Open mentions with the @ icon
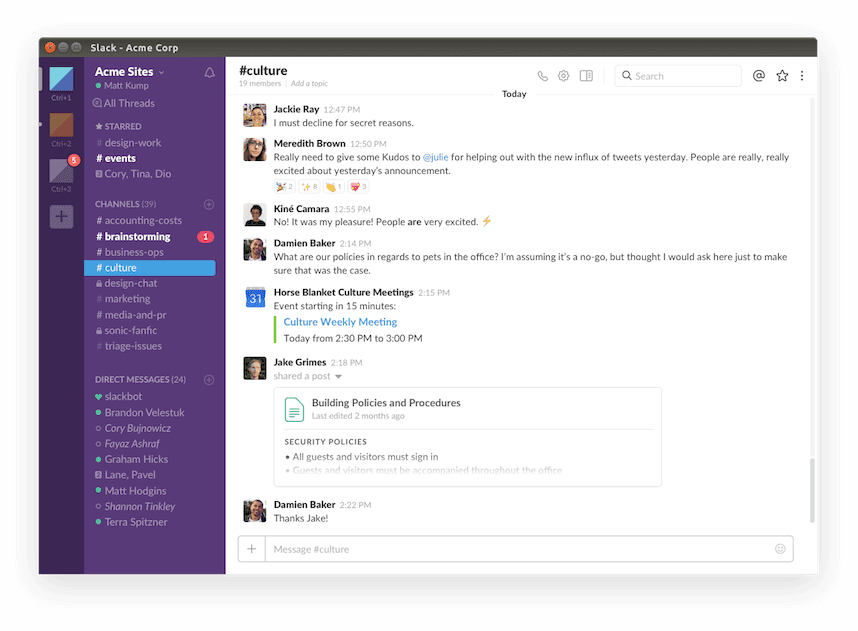This screenshot has width=858, height=631. point(758,76)
